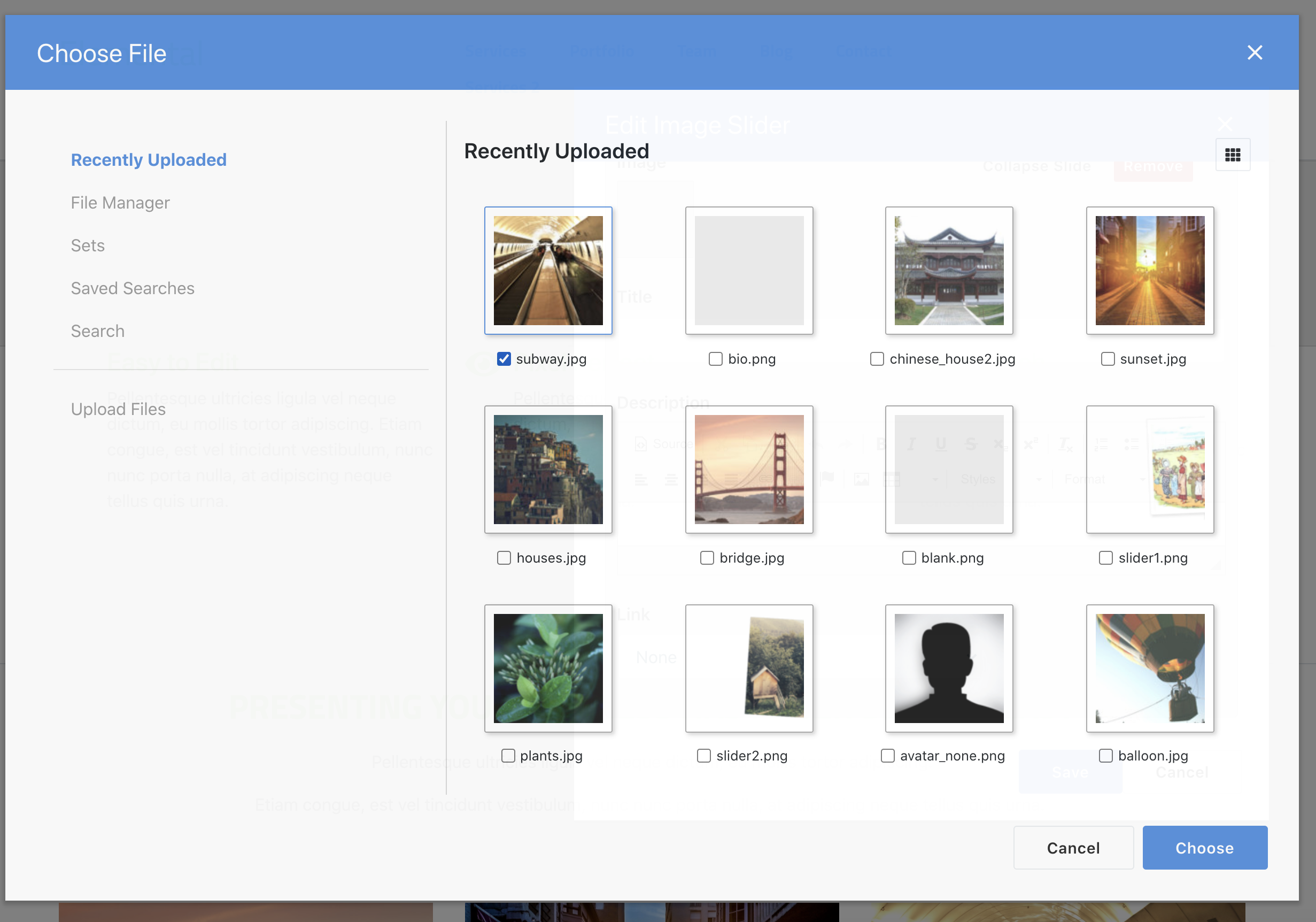
Task: Click the insert image icon in the editor
Action: (863, 479)
